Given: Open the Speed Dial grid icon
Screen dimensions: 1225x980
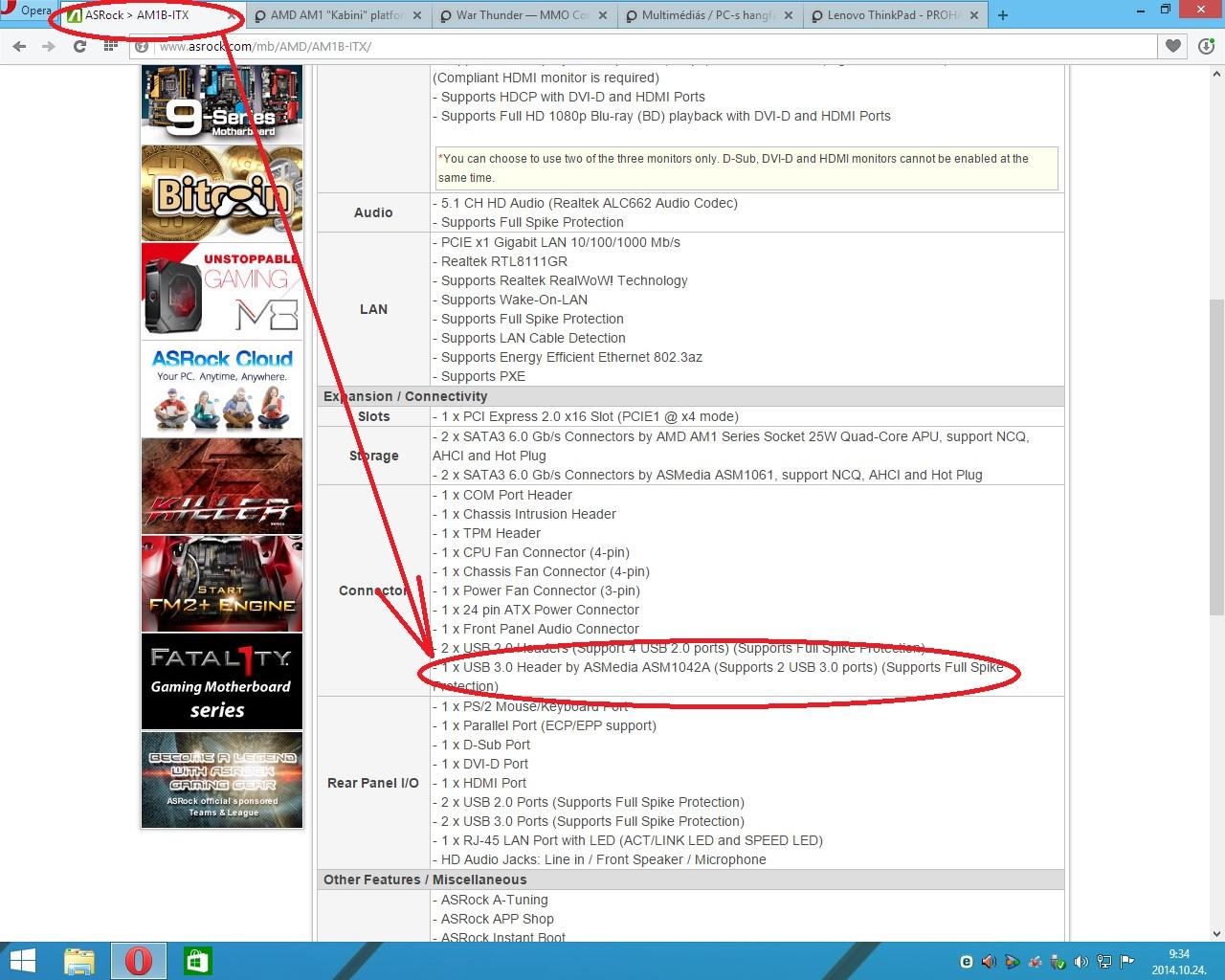Looking at the screenshot, I should [x=110, y=46].
